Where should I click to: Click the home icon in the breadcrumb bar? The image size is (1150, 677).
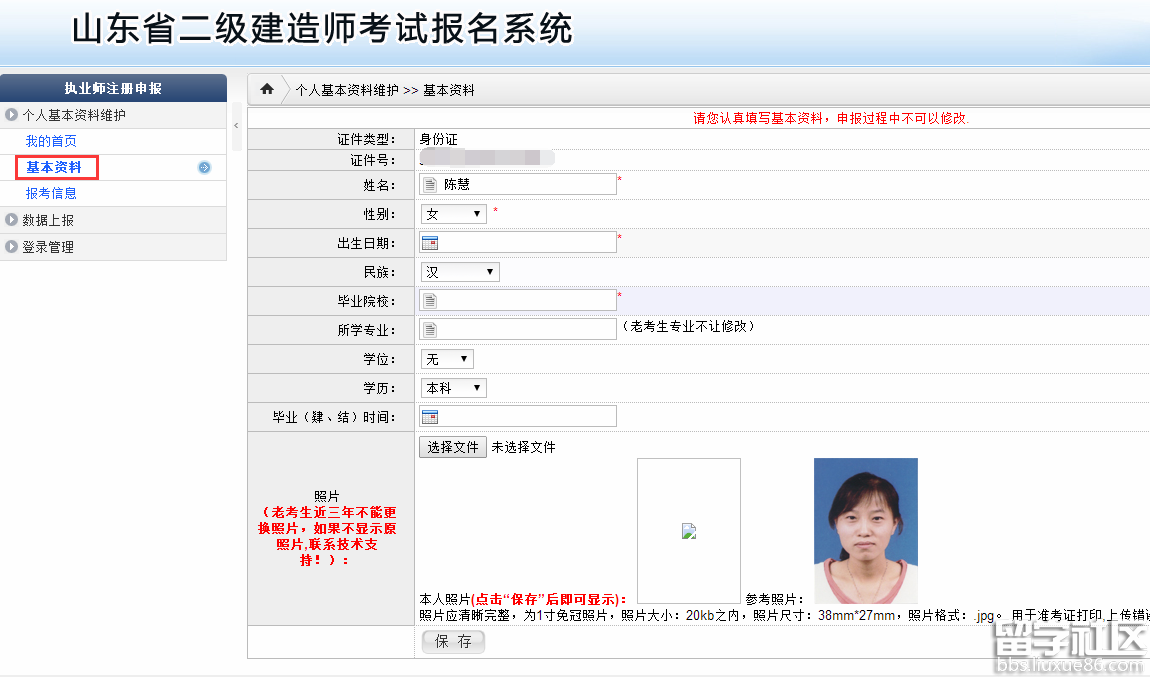point(266,89)
